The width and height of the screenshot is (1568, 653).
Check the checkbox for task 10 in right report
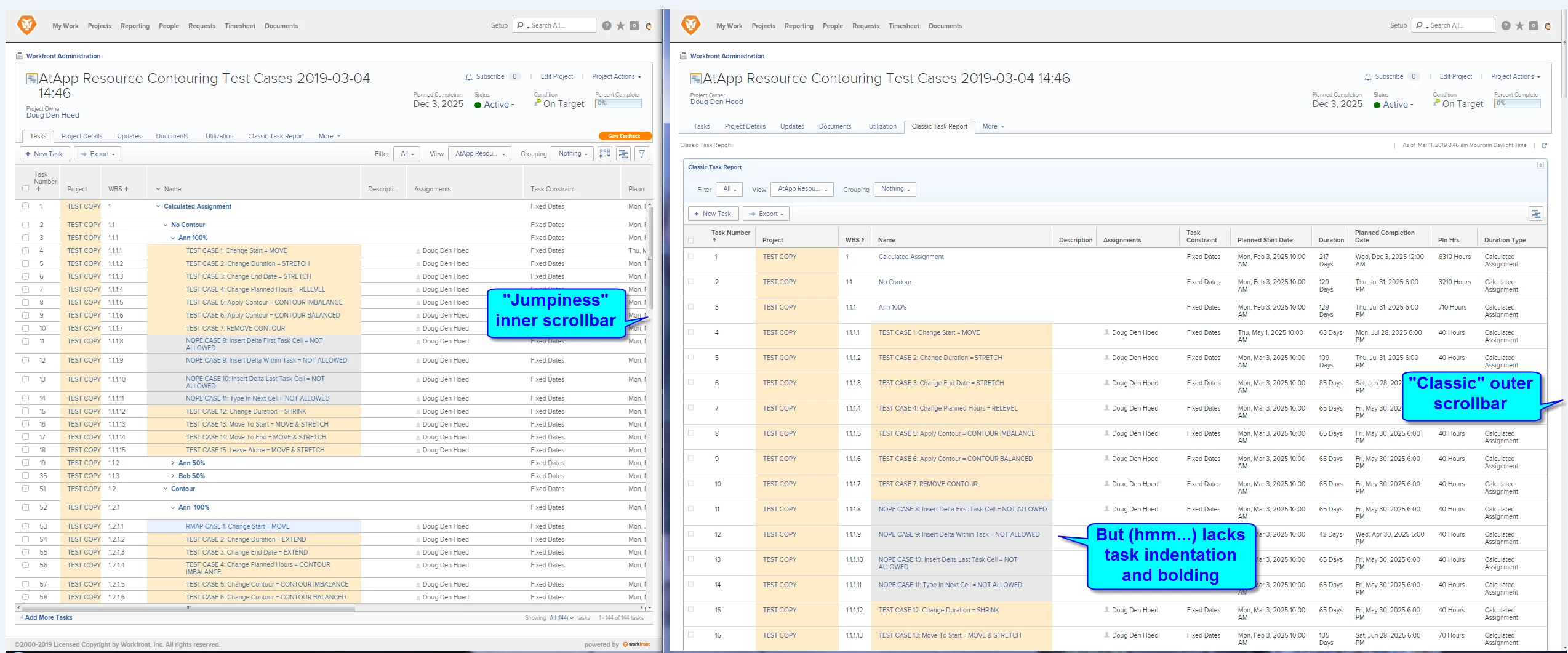pos(691,484)
